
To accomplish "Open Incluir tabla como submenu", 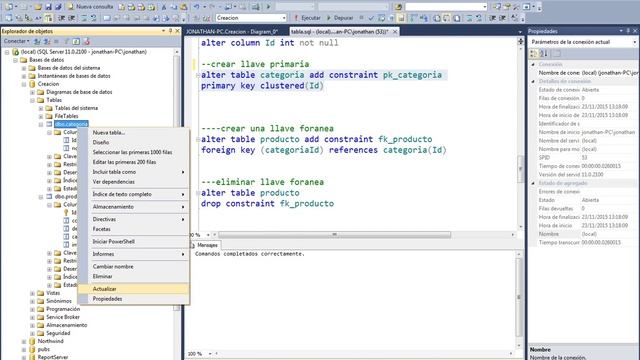I will 133,172.
